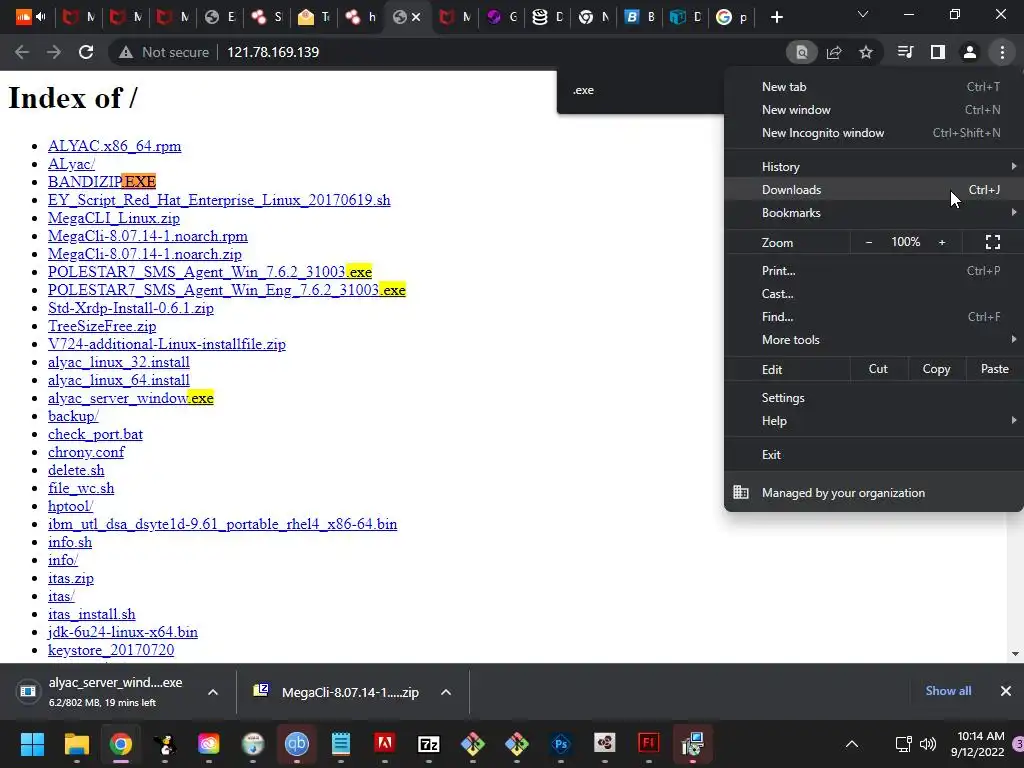Choose New window from the menu
The height and width of the screenshot is (768, 1024).
tap(874, 110)
